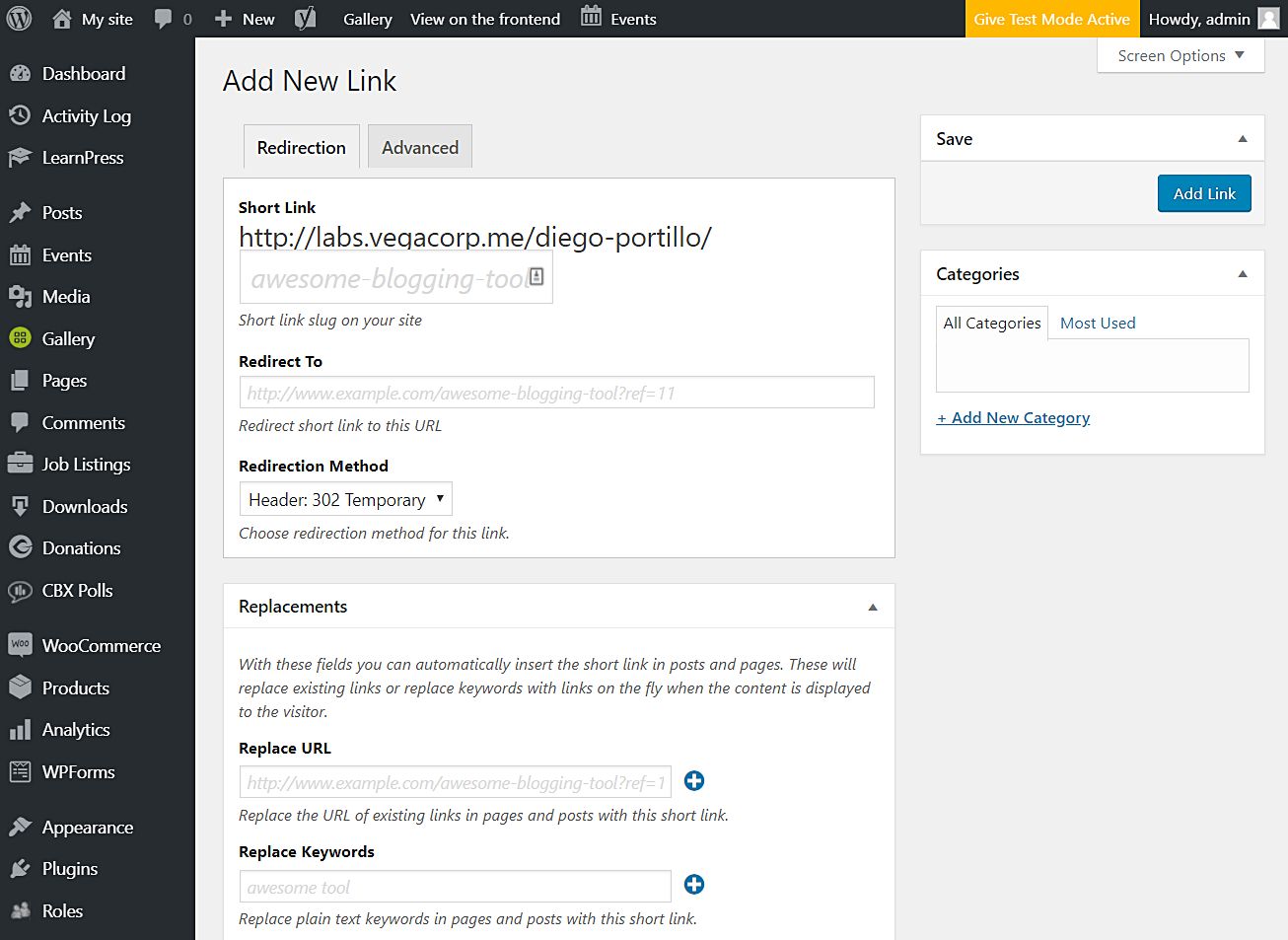This screenshot has width=1288, height=940.
Task: Click the Add Link button
Action: tap(1203, 194)
